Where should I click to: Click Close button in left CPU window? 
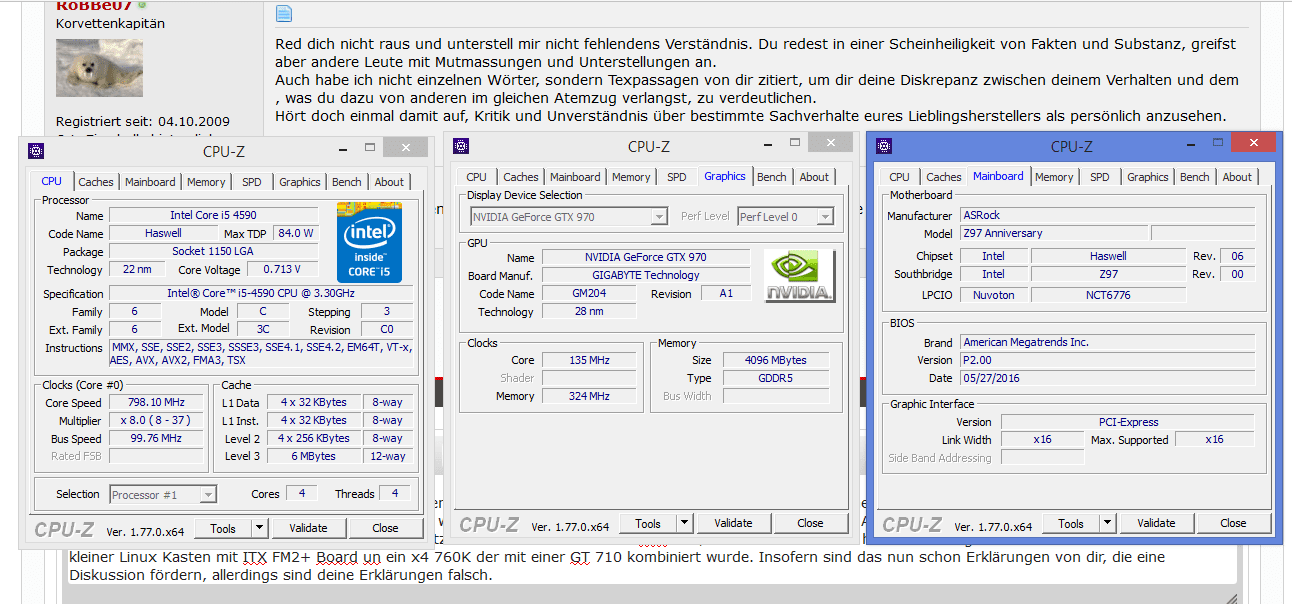[x=385, y=528]
